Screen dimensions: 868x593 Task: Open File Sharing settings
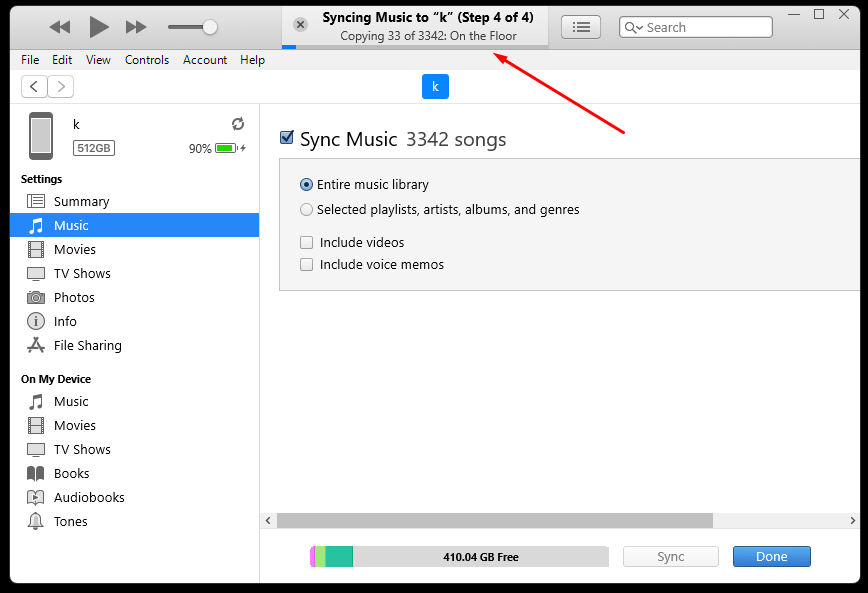135,346
